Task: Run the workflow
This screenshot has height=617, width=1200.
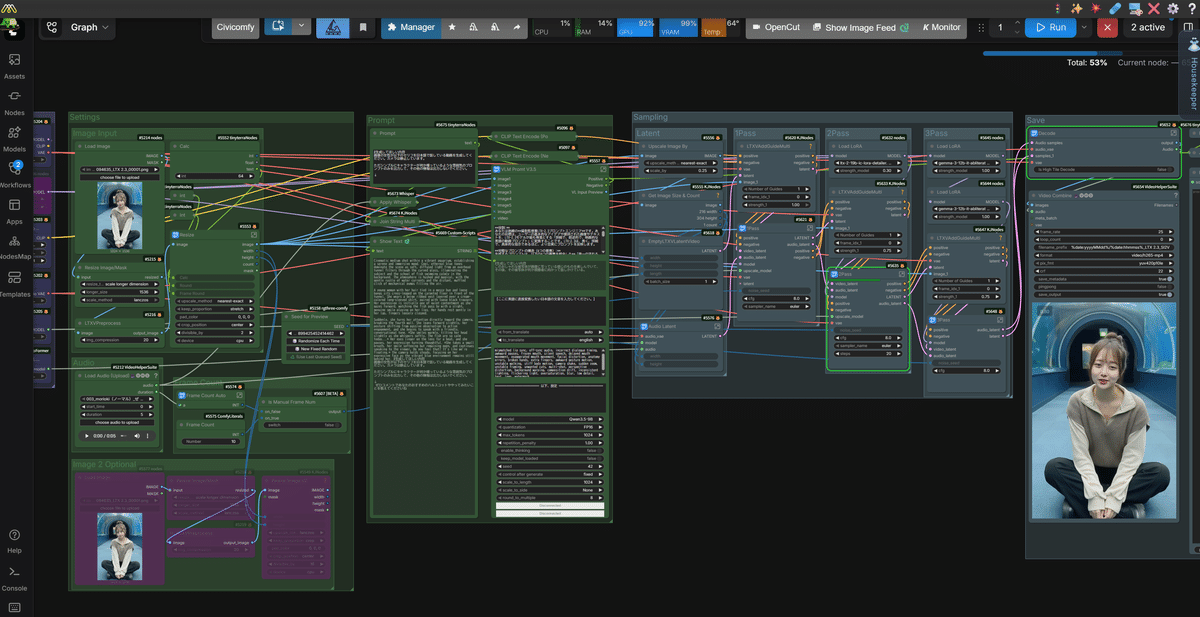Action: coord(1050,27)
